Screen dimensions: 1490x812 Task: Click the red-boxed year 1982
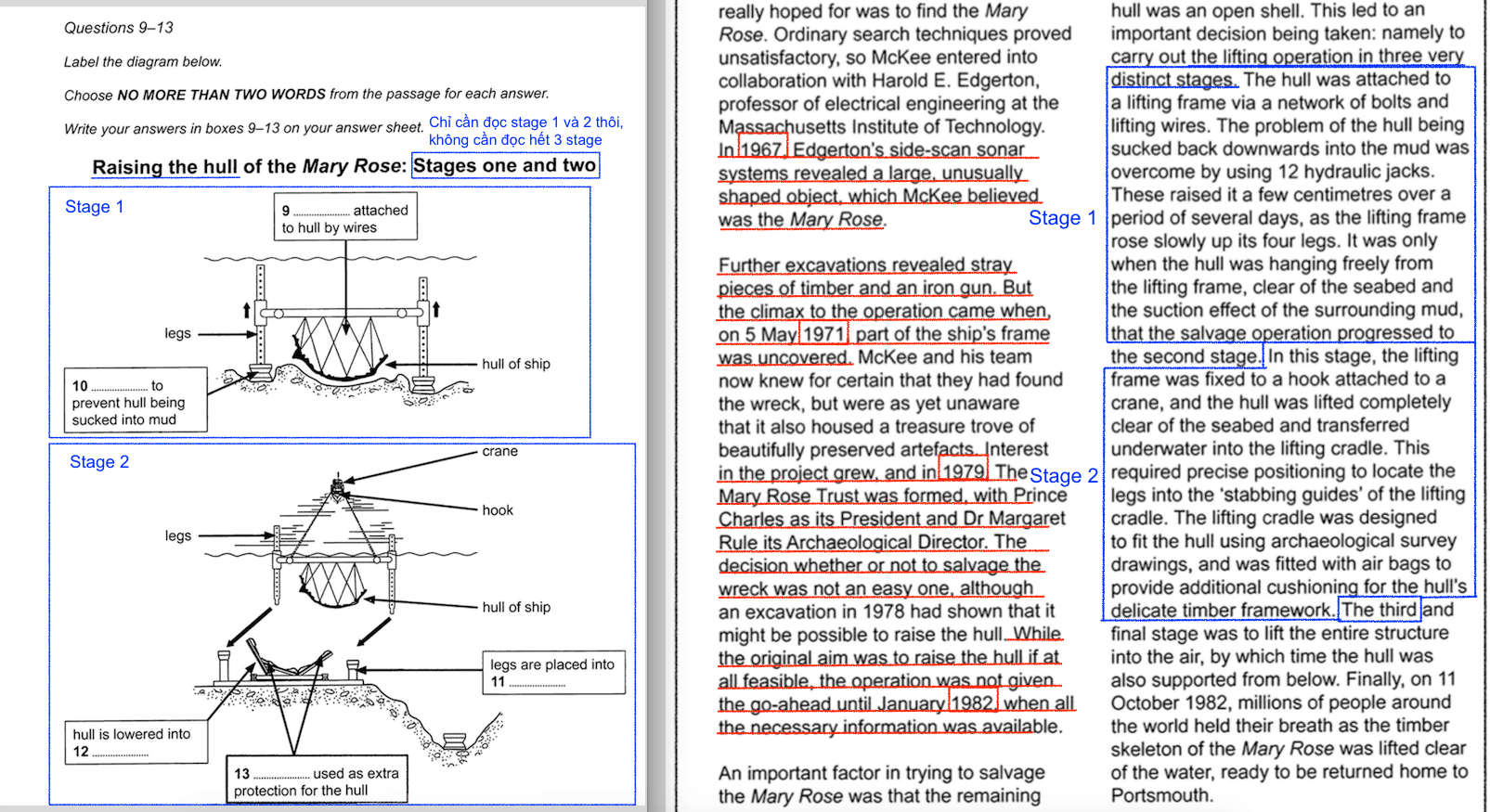[972, 702]
